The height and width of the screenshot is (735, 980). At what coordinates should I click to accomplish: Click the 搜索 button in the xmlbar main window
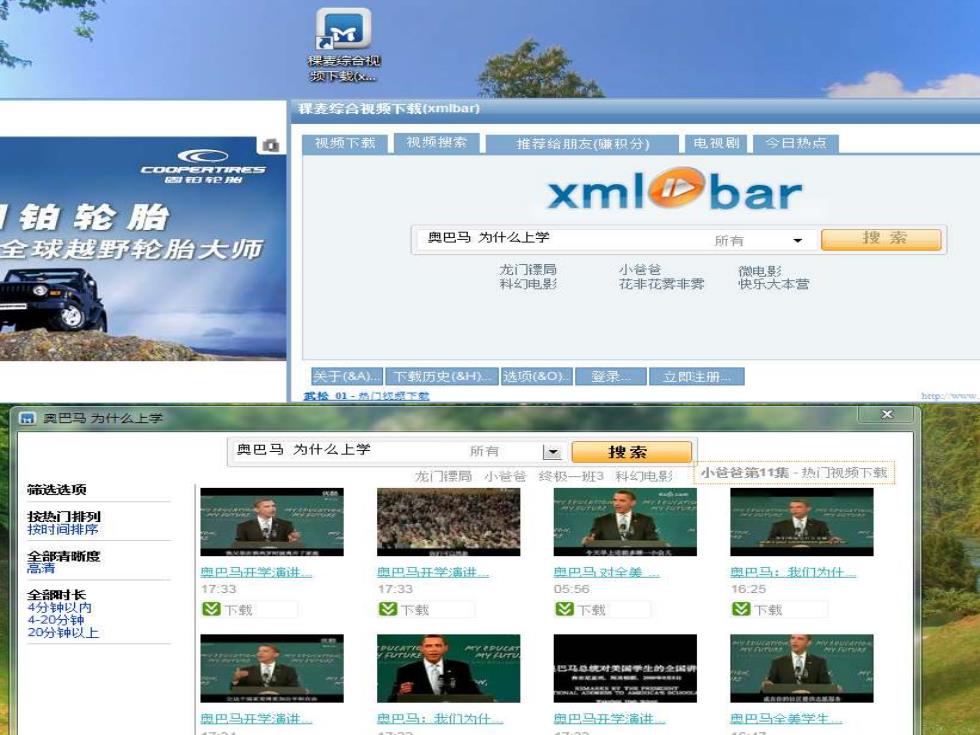881,239
